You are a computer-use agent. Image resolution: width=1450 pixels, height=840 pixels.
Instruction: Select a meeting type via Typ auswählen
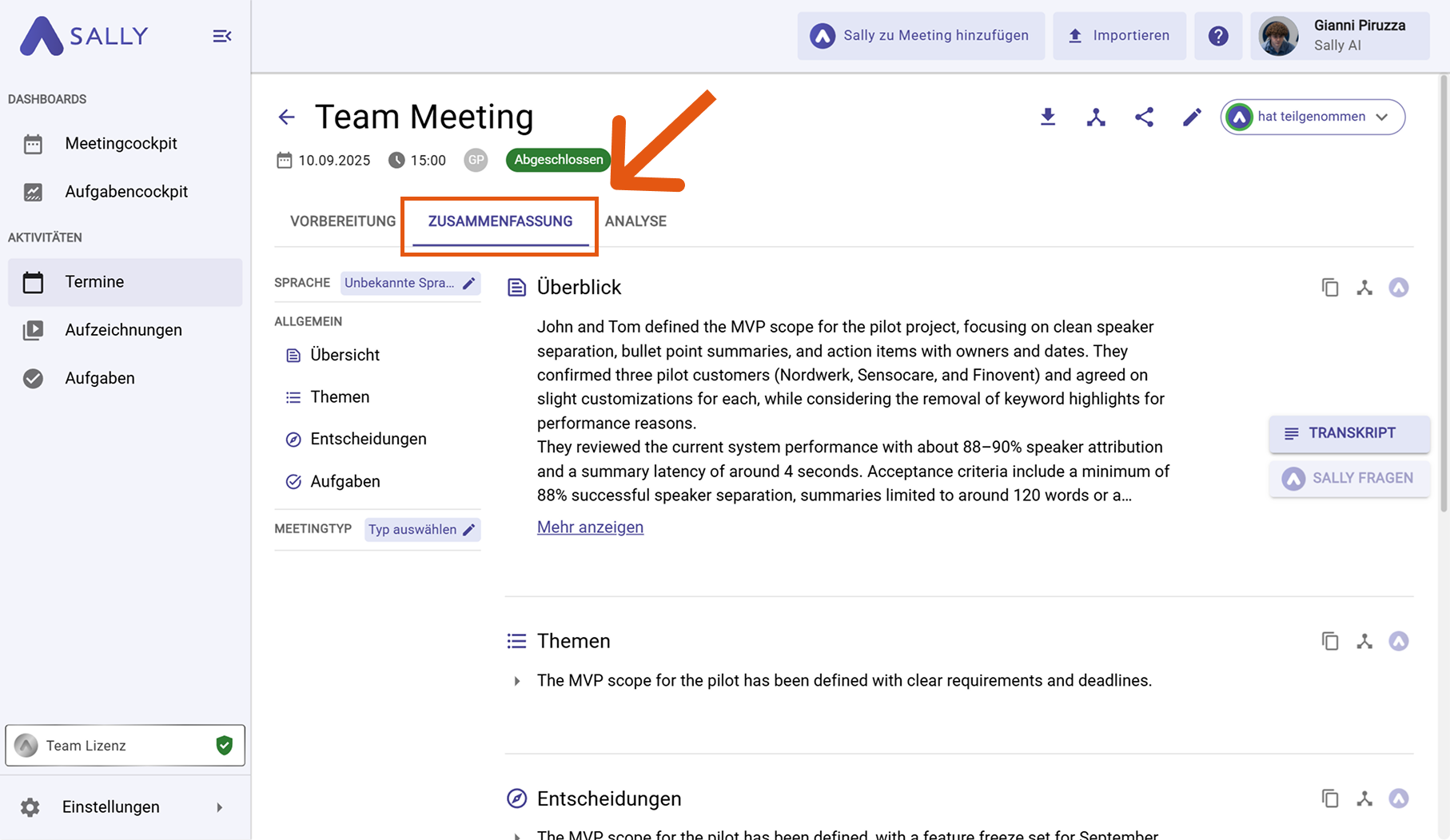click(x=421, y=530)
